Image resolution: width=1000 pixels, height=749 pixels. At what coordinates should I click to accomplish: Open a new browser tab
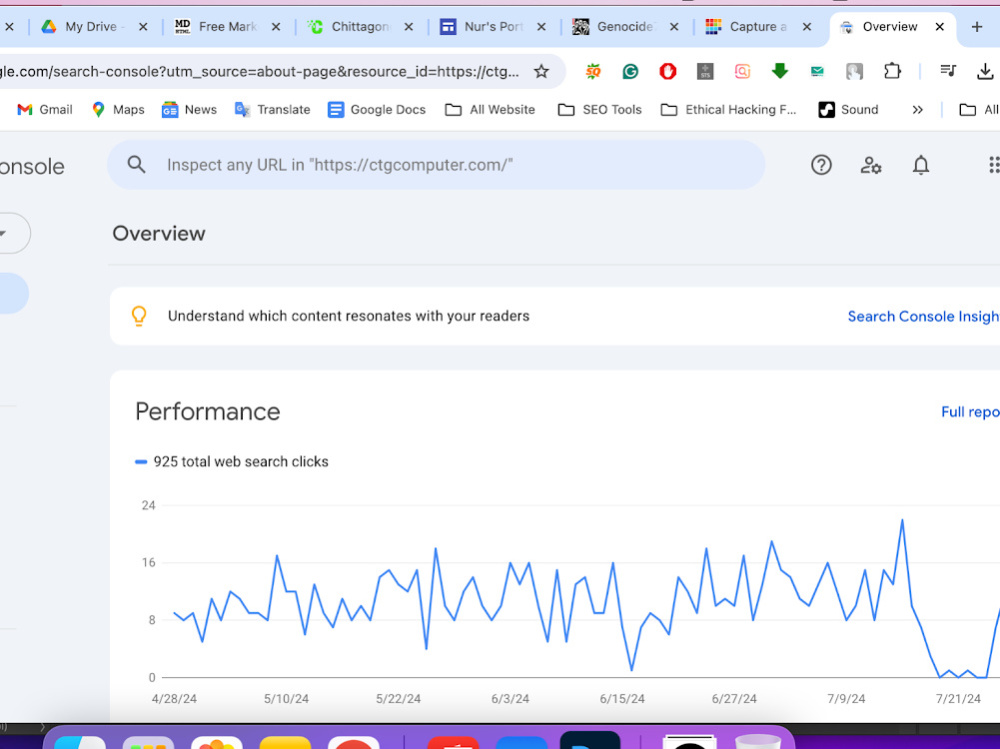(976, 27)
